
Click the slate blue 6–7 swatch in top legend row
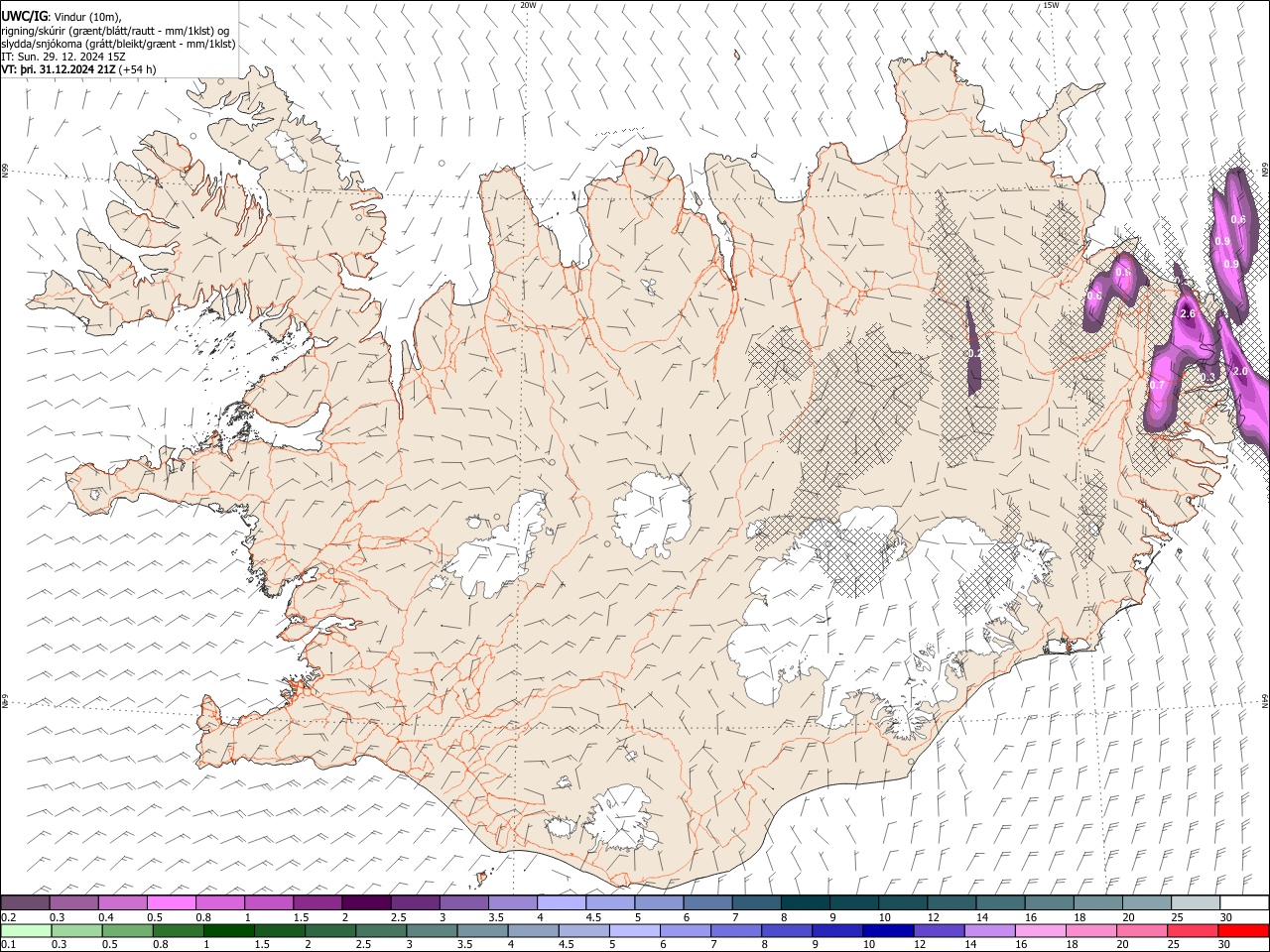[707, 902]
